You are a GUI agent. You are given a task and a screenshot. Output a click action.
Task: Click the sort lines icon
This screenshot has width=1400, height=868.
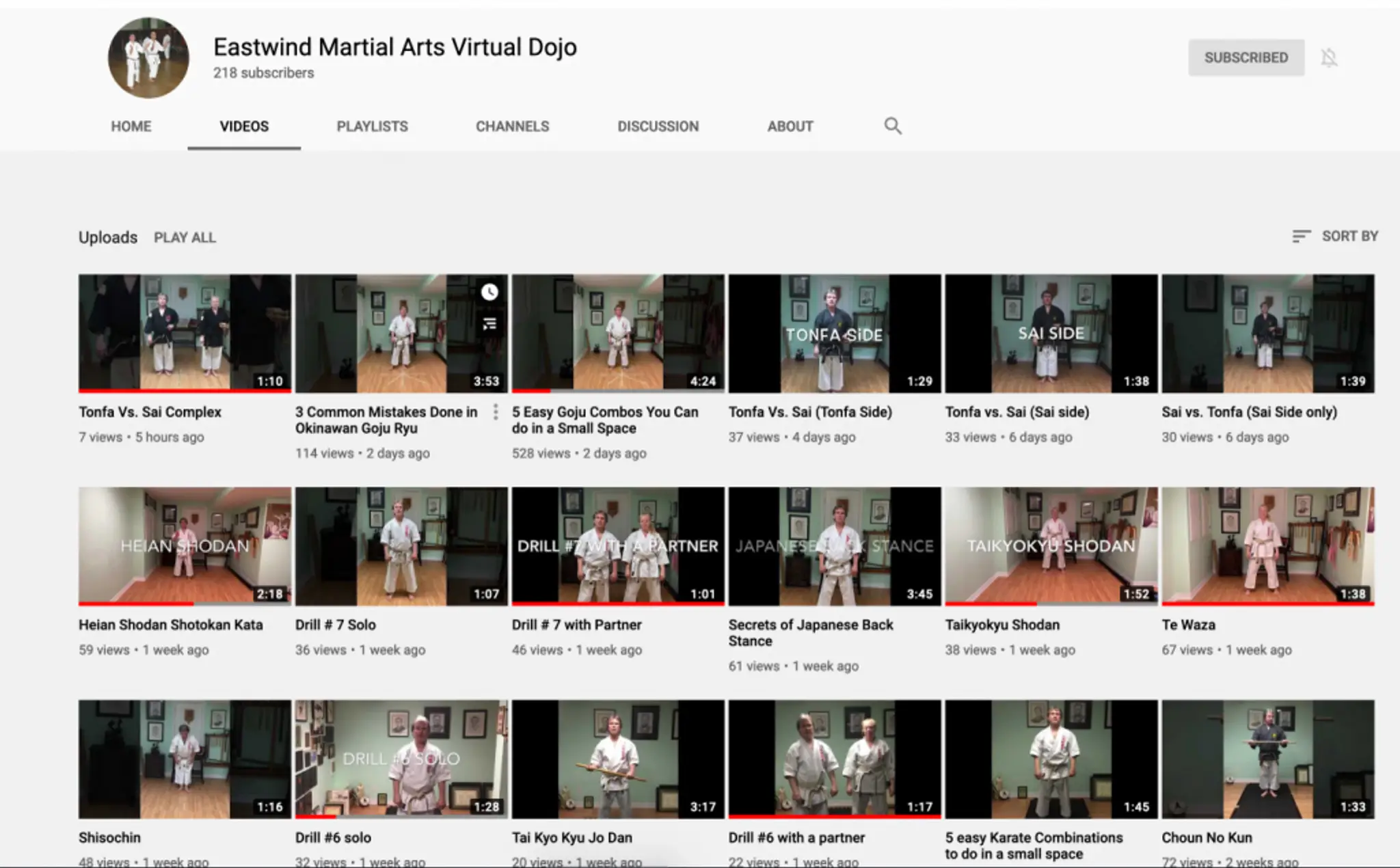(x=1302, y=236)
